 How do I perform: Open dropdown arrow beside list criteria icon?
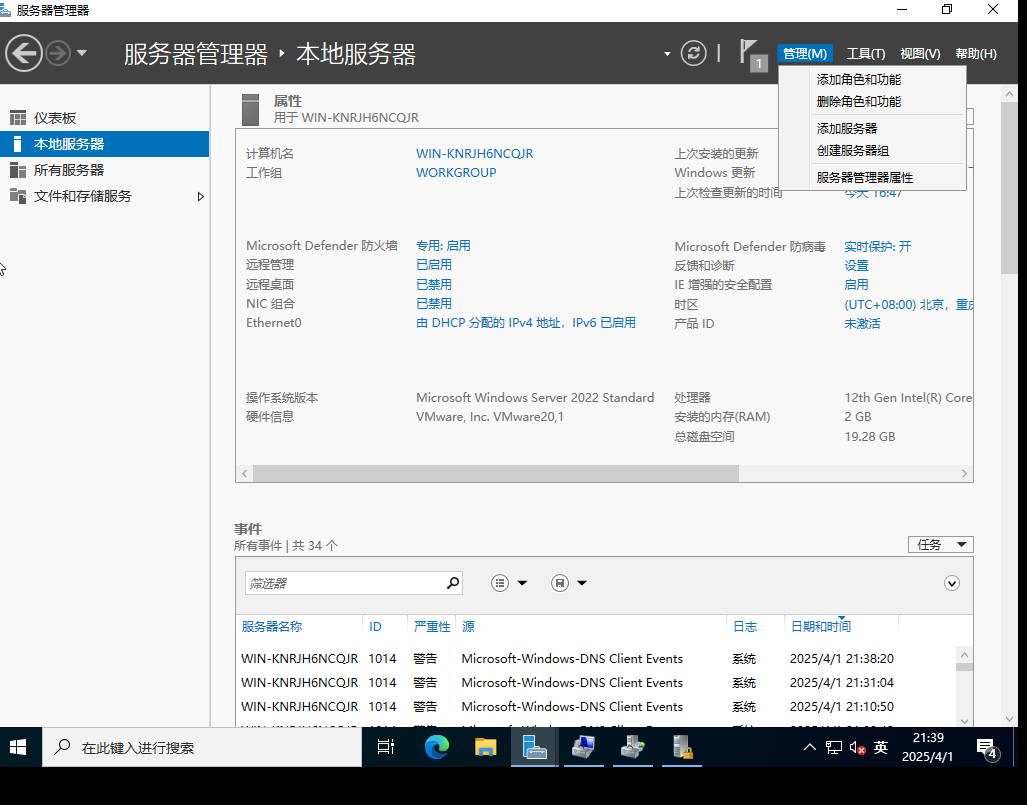(522, 583)
